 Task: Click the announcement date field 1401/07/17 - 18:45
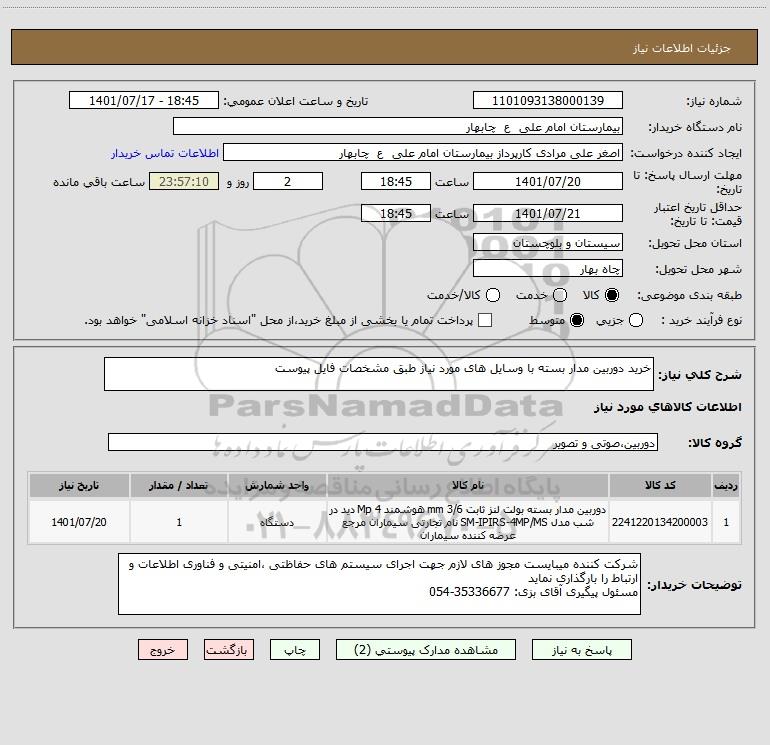pyautogui.click(x=144, y=101)
